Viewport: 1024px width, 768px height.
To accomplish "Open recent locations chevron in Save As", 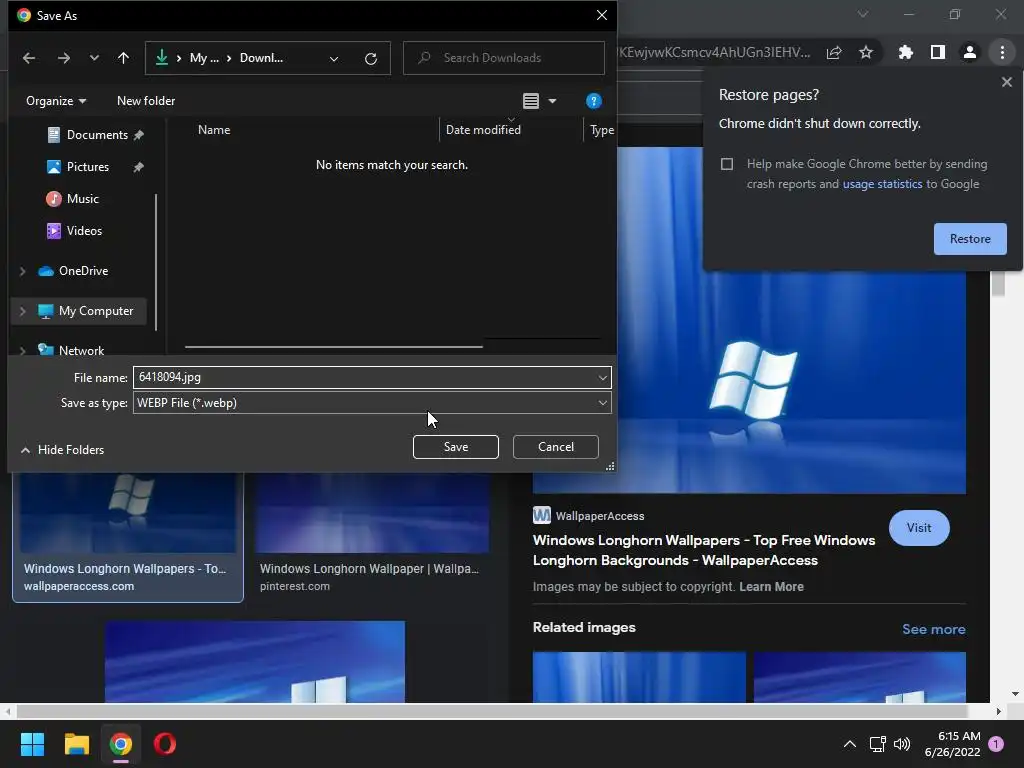I will [94, 58].
